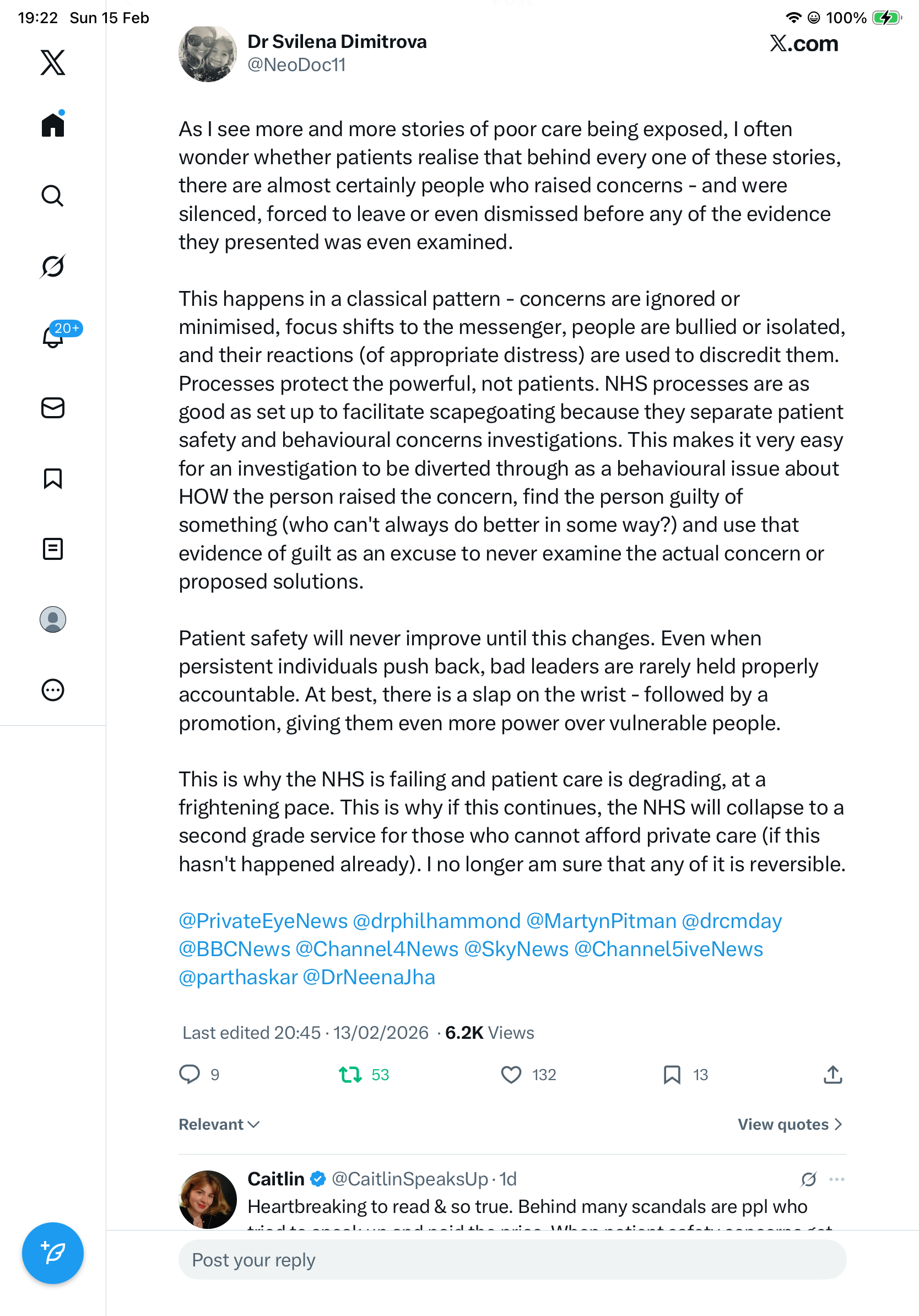
Task: Open the three-dot menu on Caitlin's reply
Action: pyautogui.click(x=836, y=1179)
